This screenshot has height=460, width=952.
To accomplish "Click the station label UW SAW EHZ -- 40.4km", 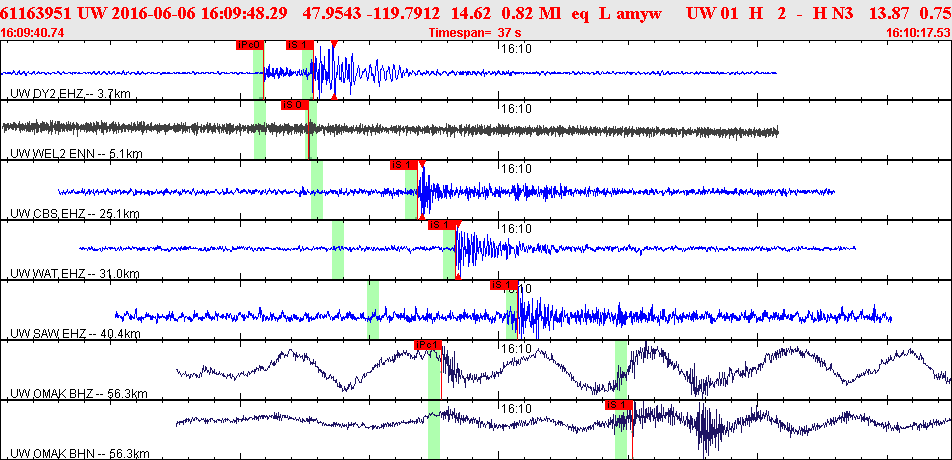I will coord(75,334).
